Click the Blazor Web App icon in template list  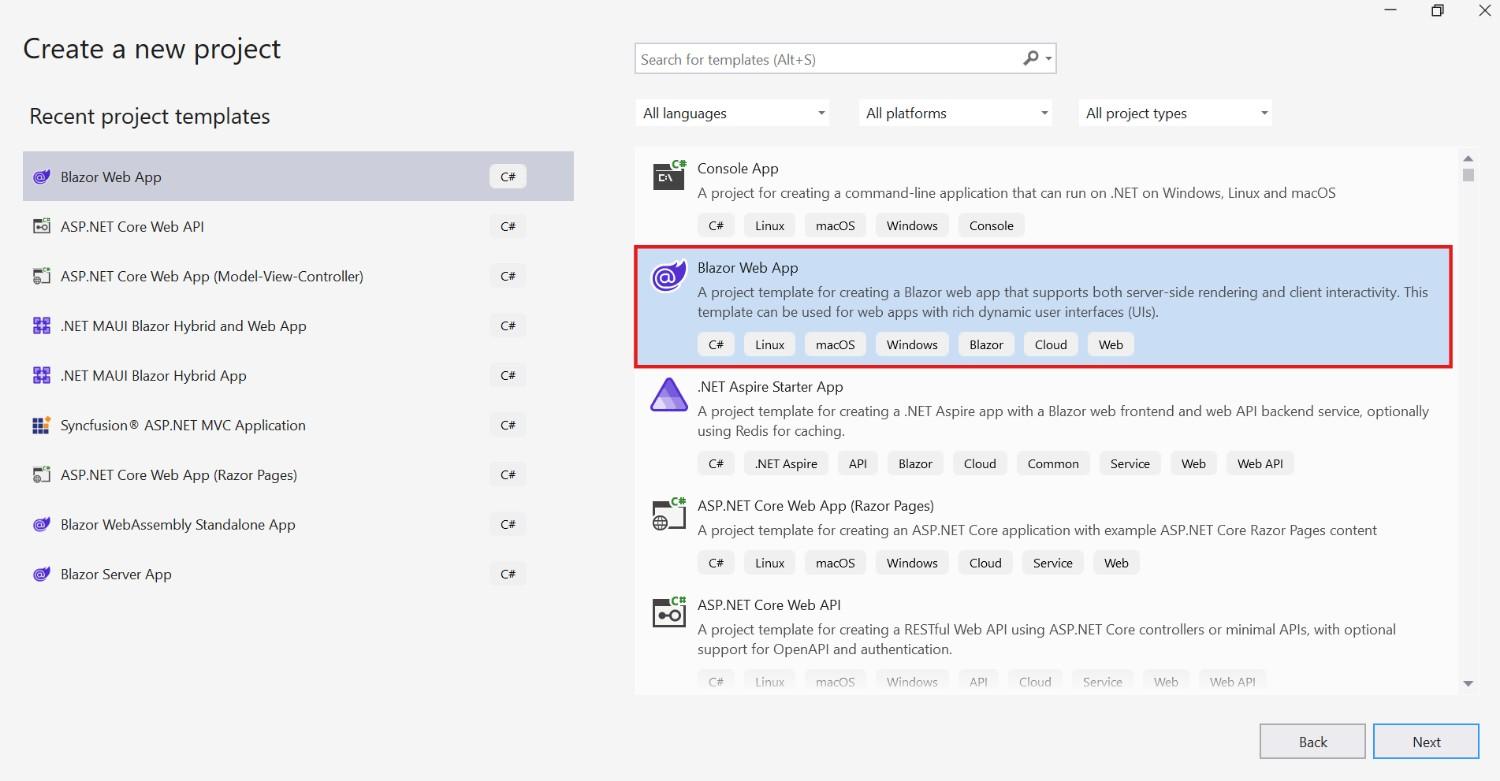669,275
